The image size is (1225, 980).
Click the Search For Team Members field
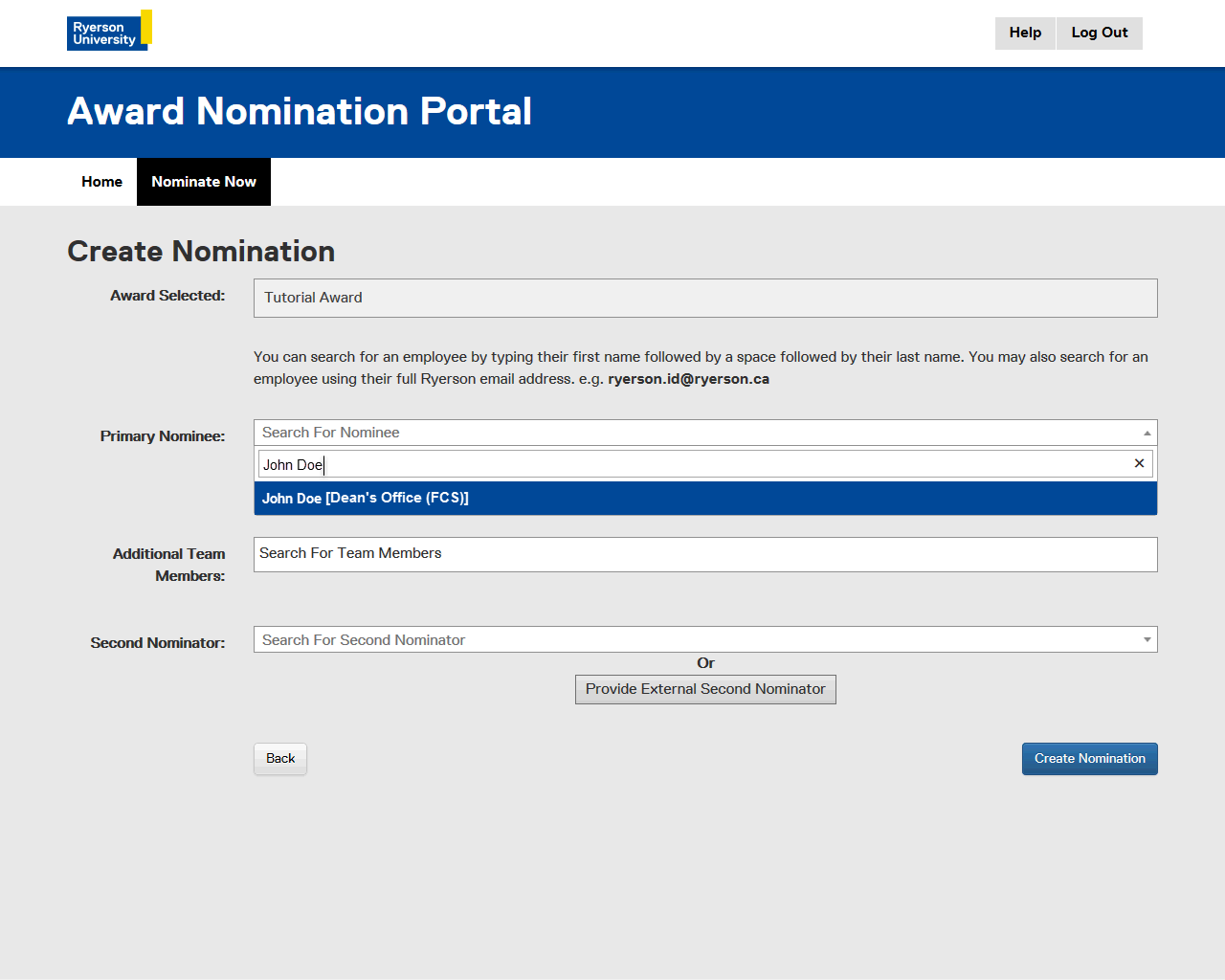(x=704, y=554)
